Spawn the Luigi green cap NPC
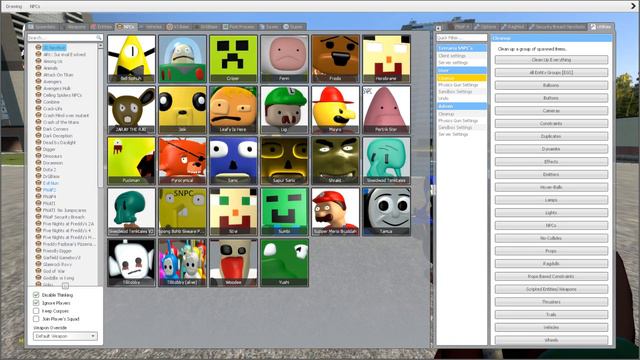 pyautogui.click(x=284, y=110)
